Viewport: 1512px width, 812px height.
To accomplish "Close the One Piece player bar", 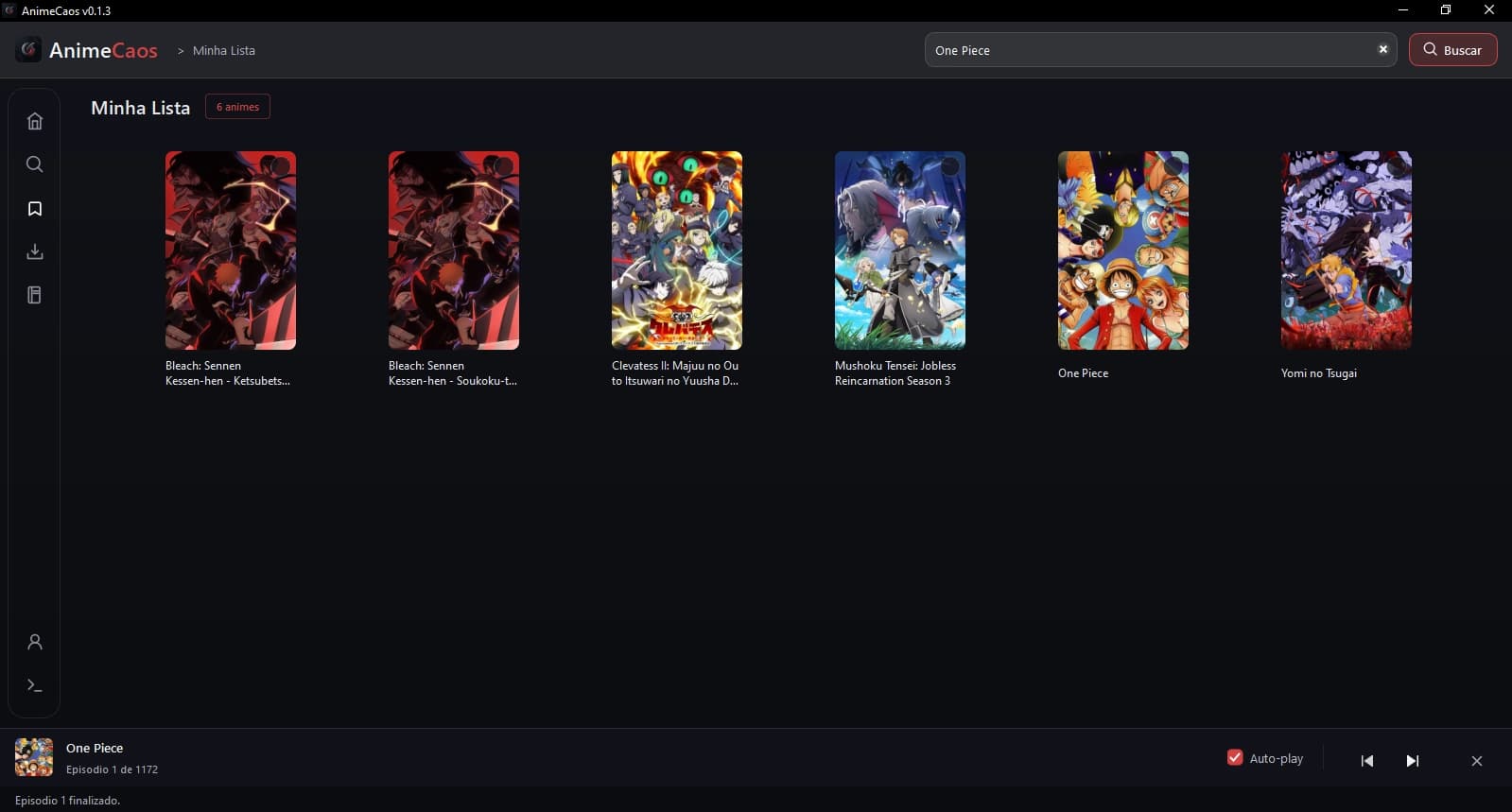I will click(1477, 761).
